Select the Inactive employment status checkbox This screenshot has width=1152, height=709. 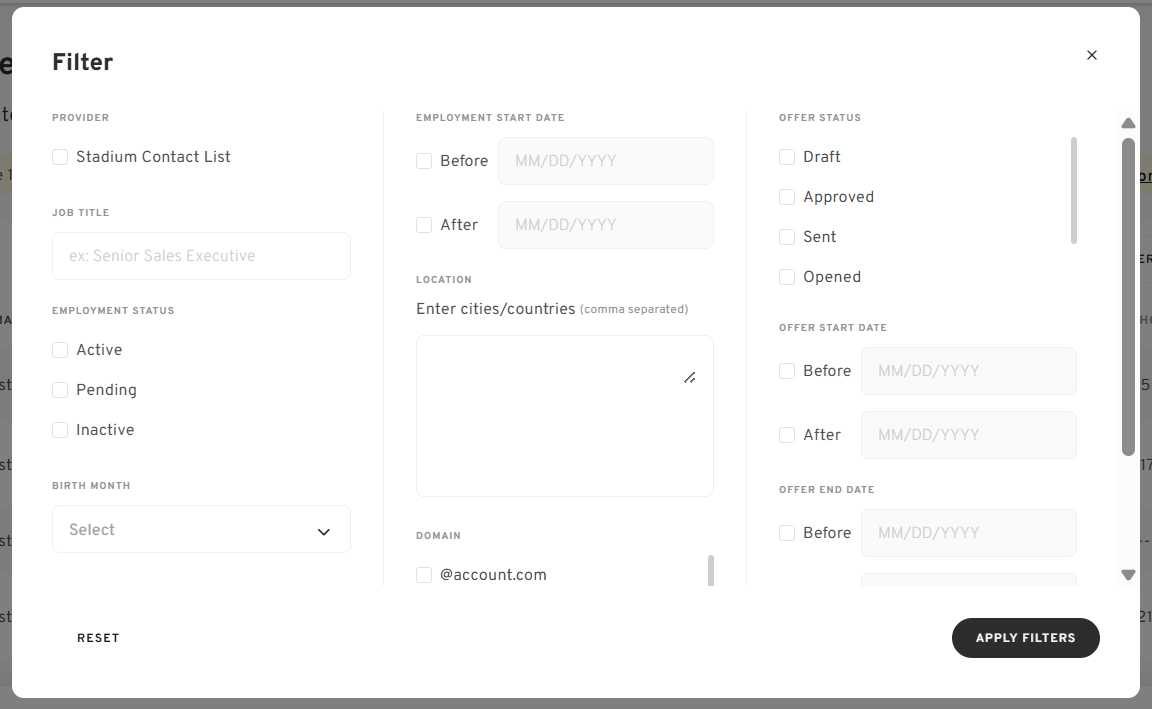point(60,430)
